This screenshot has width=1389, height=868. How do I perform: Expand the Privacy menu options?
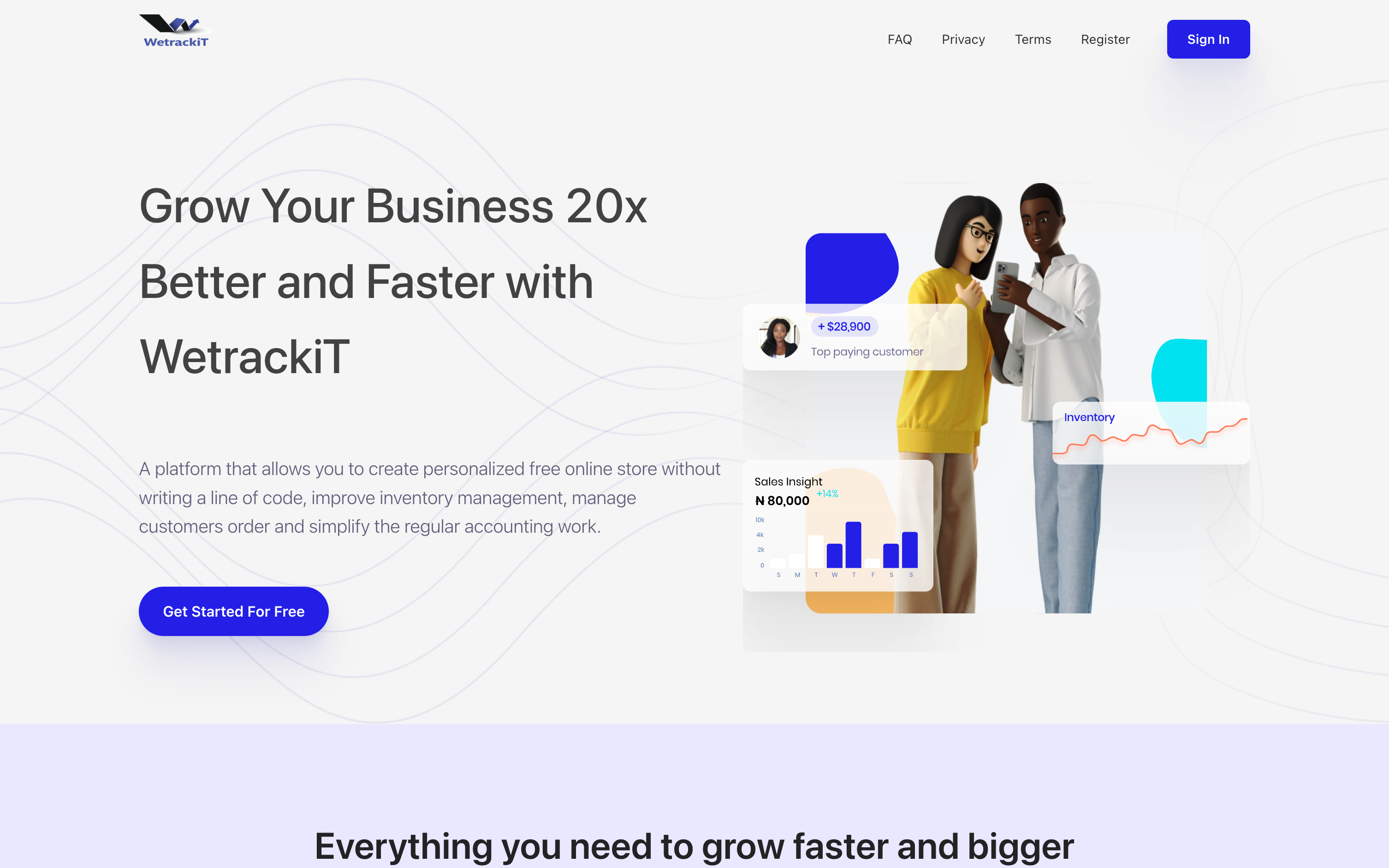963,39
